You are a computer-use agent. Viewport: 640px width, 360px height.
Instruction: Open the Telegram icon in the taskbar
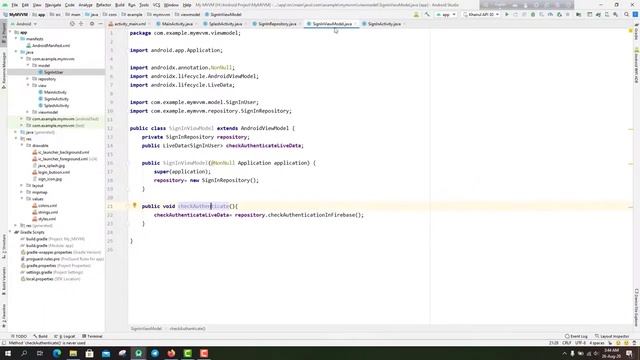coord(155,353)
